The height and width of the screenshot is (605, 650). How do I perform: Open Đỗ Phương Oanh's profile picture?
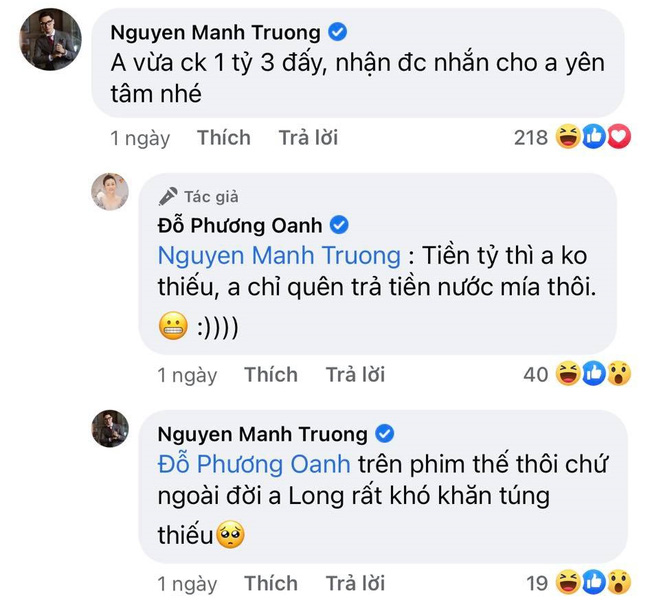pyautogui.click(x=110, y=192)
